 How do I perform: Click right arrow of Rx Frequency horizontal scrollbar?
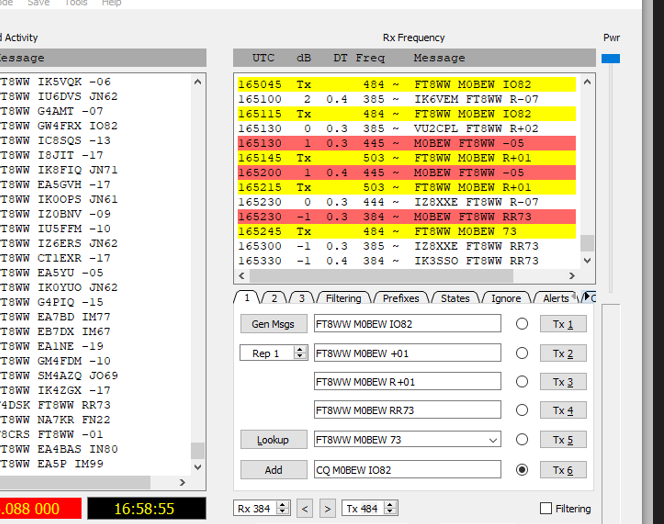[572, 276]
